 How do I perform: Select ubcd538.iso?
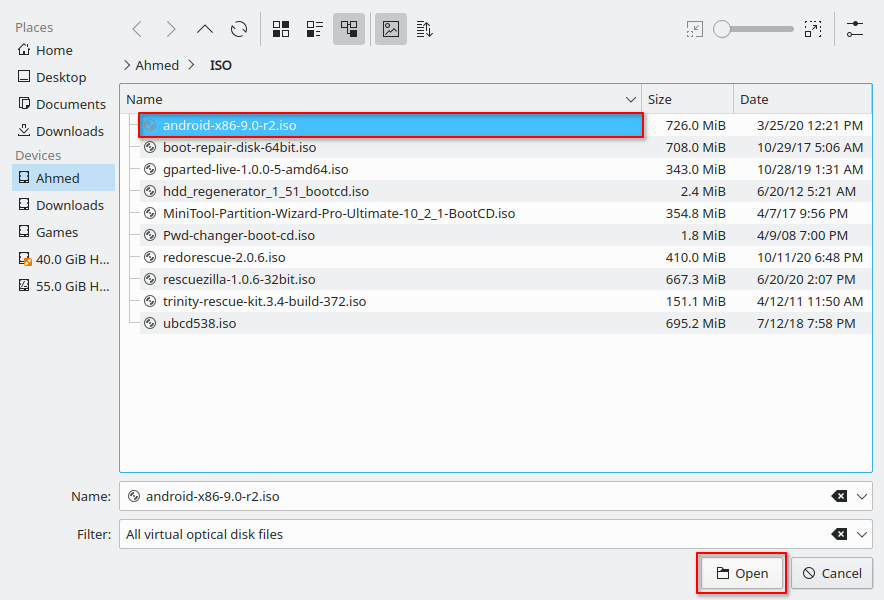pos(391,323)
